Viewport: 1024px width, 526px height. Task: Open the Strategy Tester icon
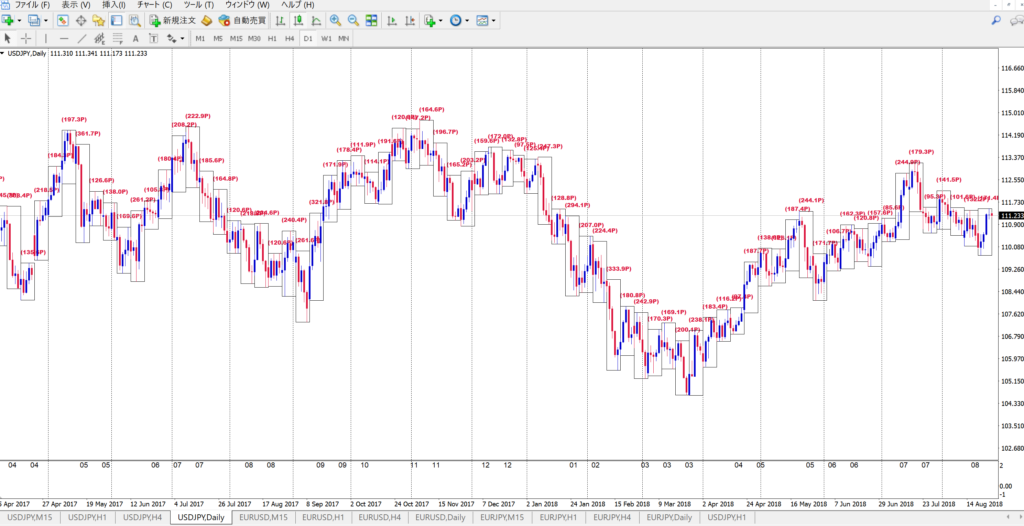point(135,20)
